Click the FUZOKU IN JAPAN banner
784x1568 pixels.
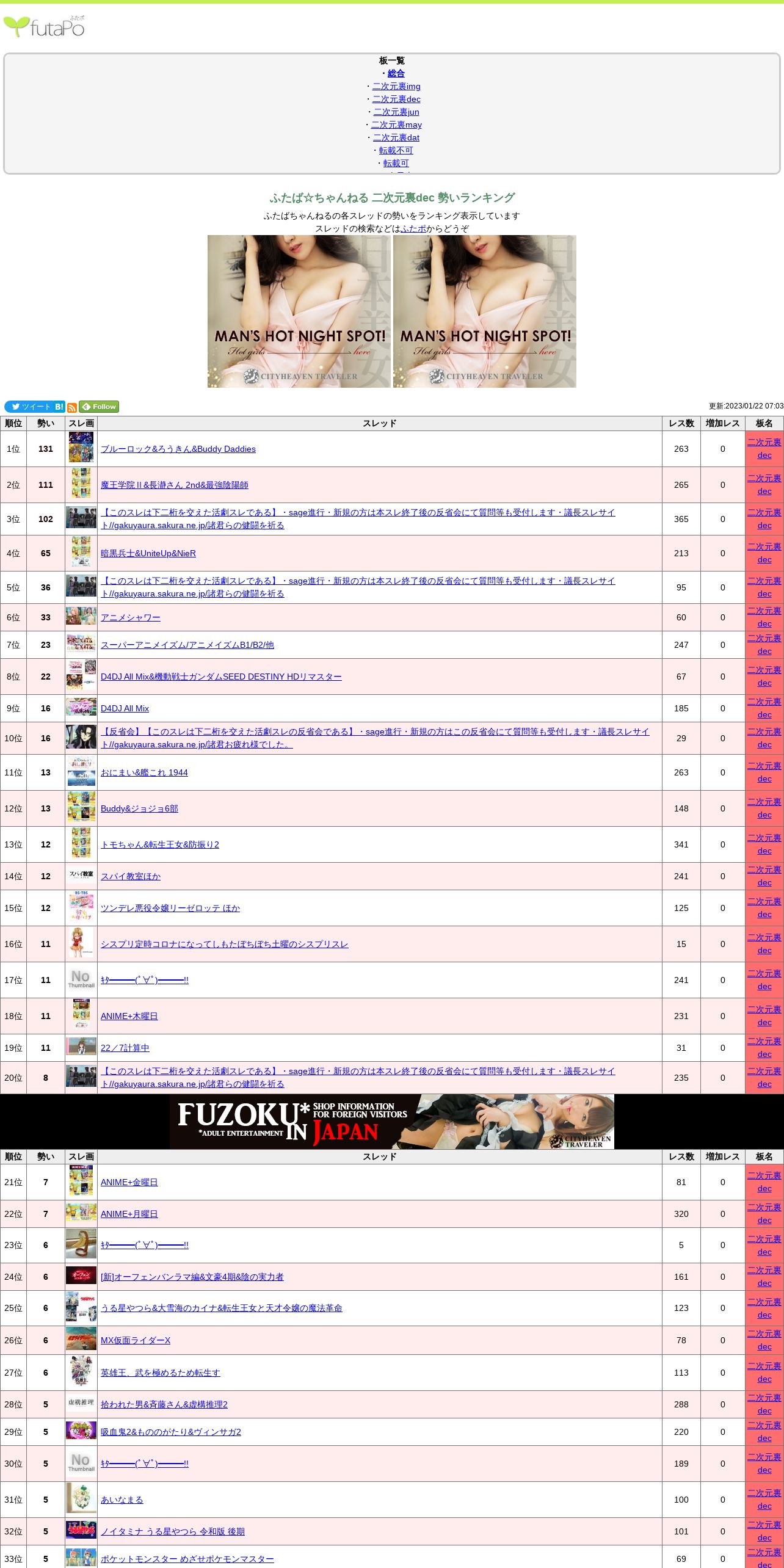392,1121
